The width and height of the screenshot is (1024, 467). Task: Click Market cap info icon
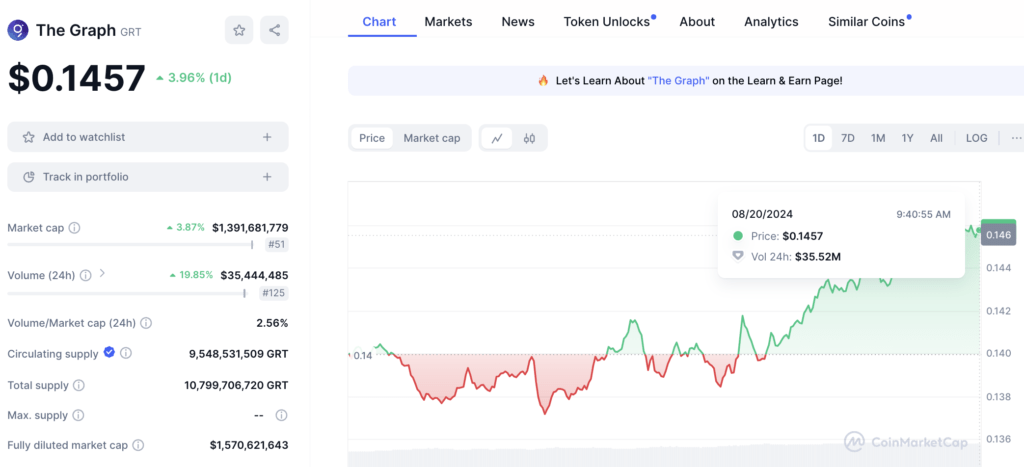point(74,228)
